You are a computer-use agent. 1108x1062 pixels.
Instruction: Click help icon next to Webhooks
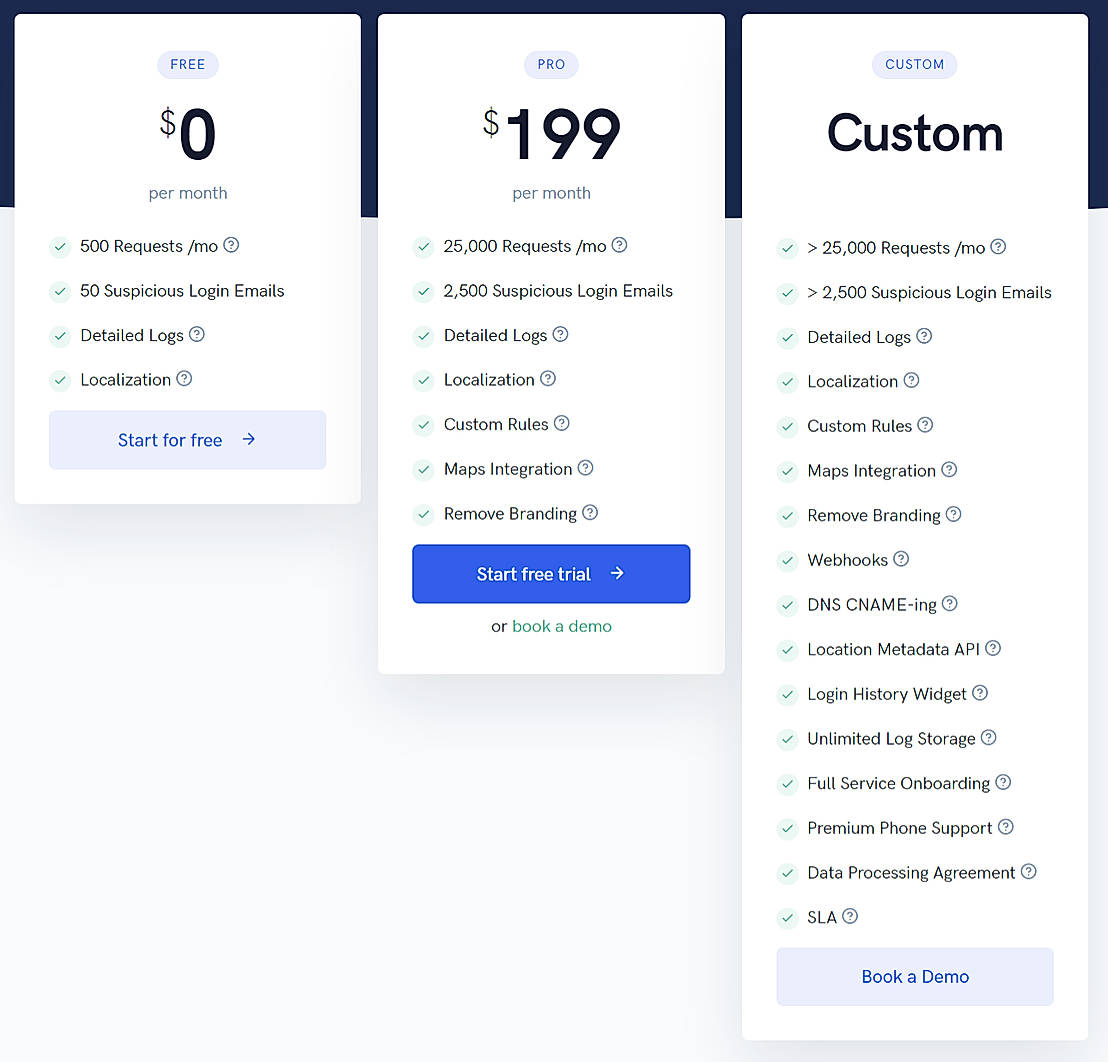(901, 559)
